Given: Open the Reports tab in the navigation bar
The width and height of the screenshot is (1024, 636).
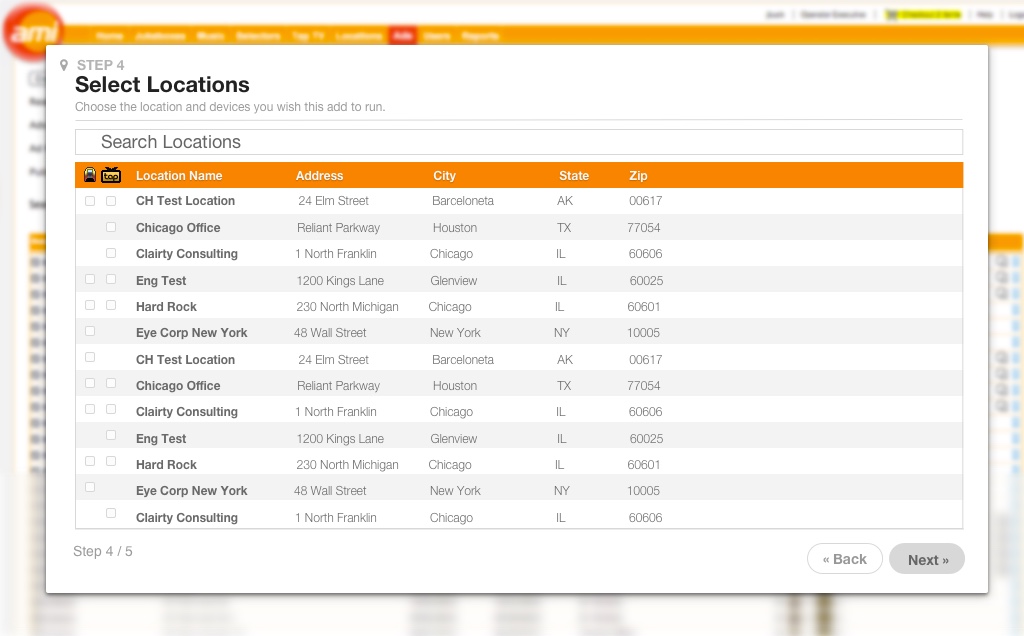Looking at the screenshot, I should pyautogui.click(x=480, y=36).
